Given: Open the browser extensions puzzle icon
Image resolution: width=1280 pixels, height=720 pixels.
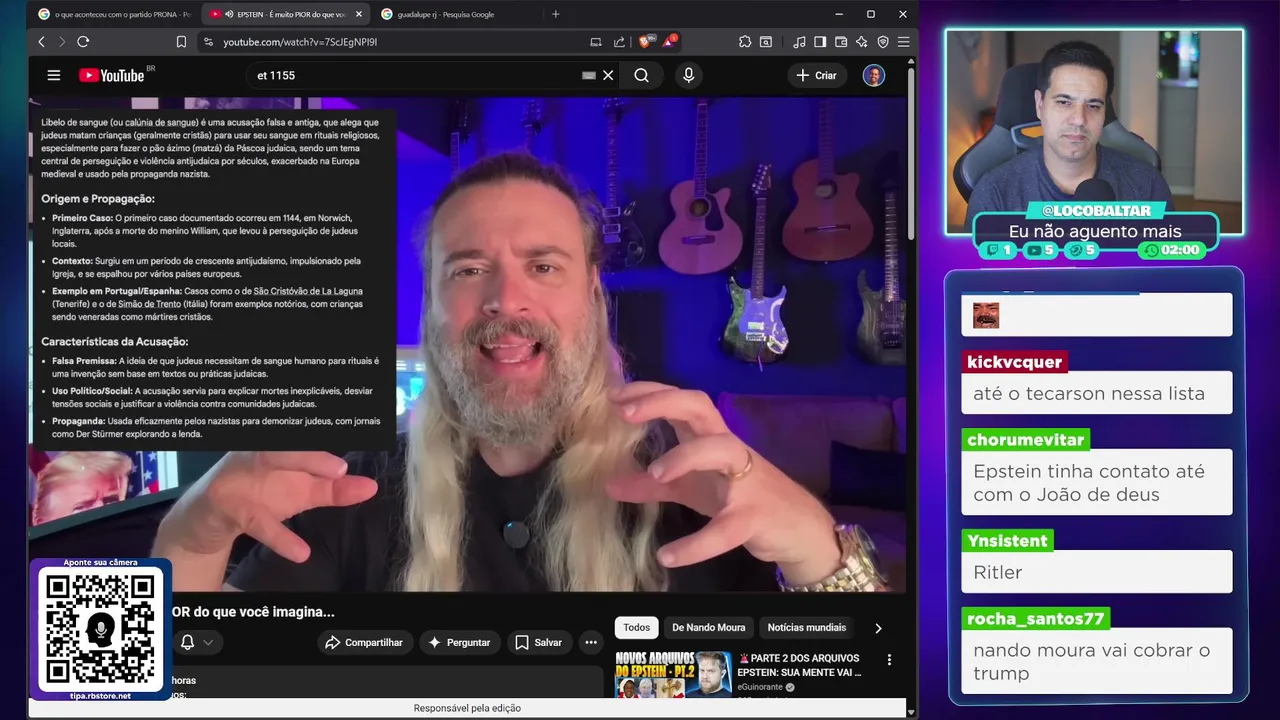Looking at the screenshot, I should point(745,42).
